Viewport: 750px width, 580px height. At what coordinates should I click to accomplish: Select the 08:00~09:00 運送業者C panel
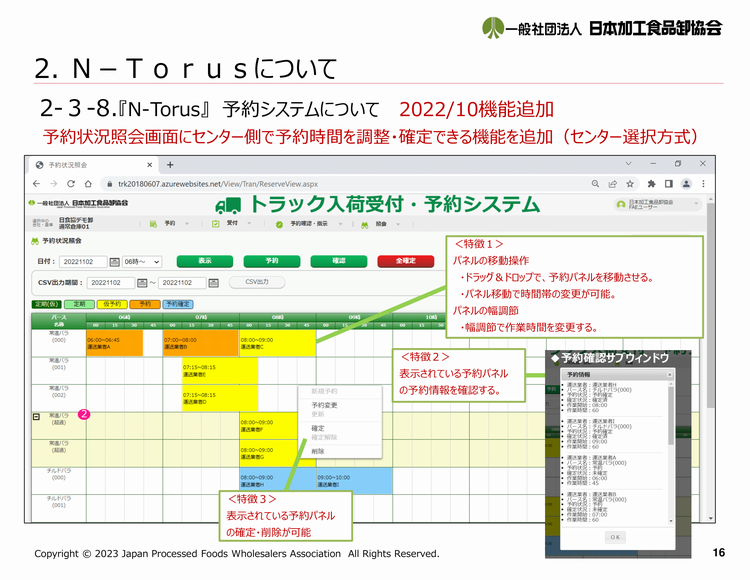(x=277, y=343)
